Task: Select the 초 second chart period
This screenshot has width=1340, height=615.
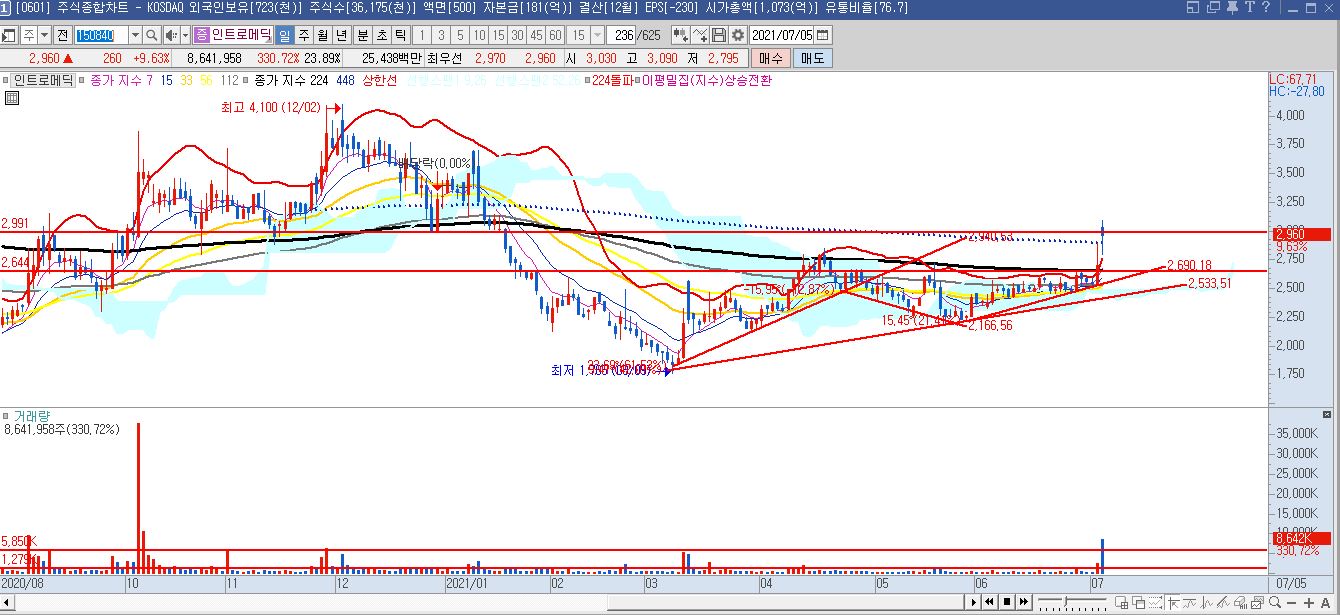Action: [382, 35]
